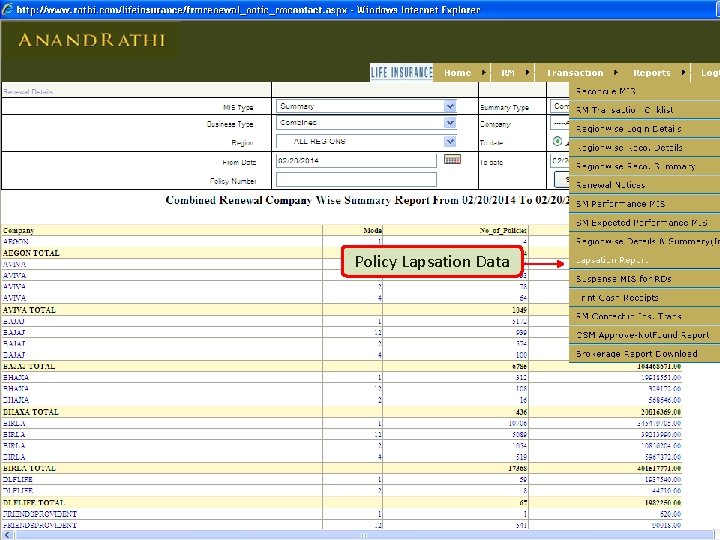Image resolution: width=720 pixels, height=540 pixels.
Task: Expand the arrow next to RM menu
Action: (527, 73)
